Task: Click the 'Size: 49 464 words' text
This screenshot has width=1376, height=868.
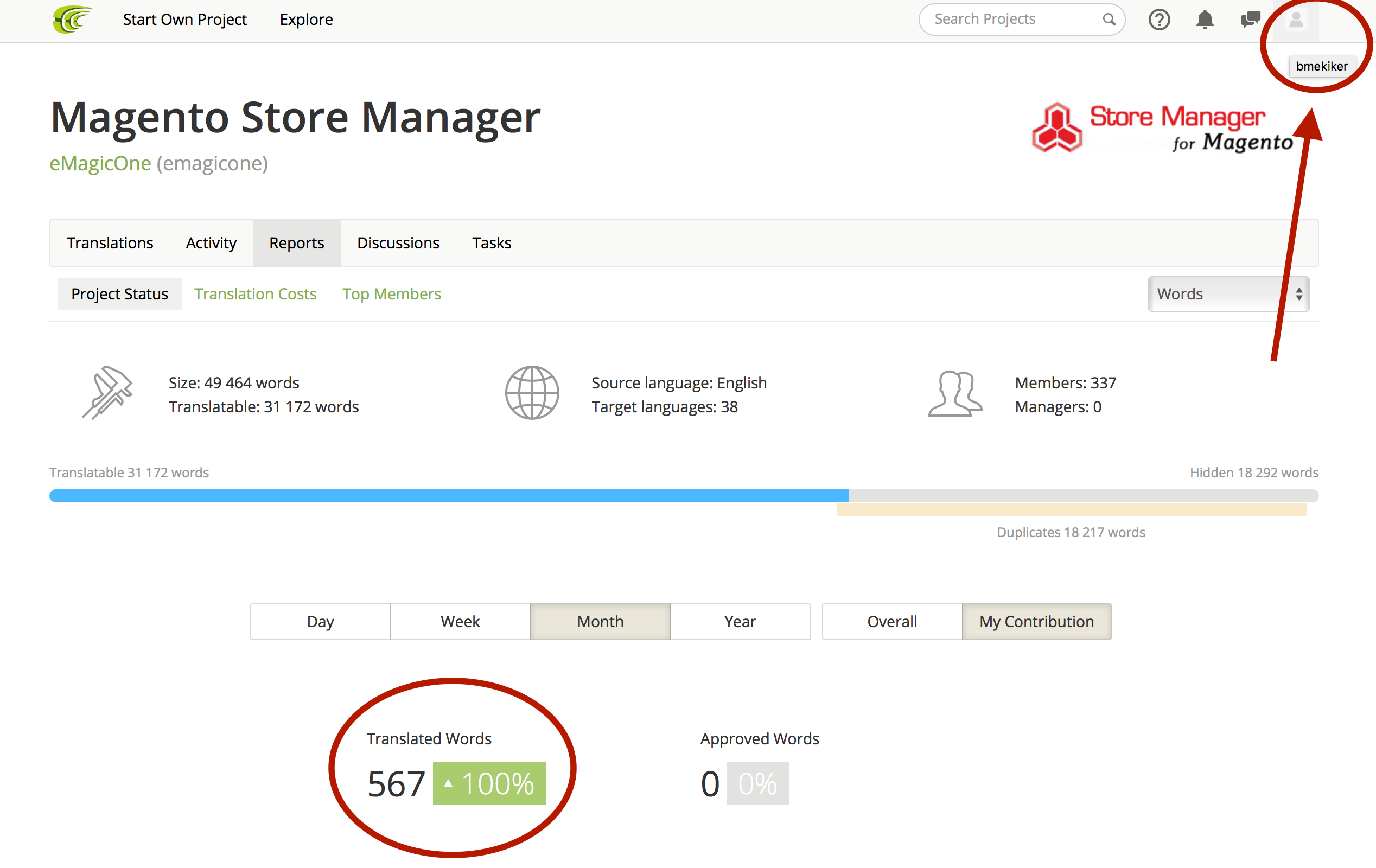Action: 234,382
